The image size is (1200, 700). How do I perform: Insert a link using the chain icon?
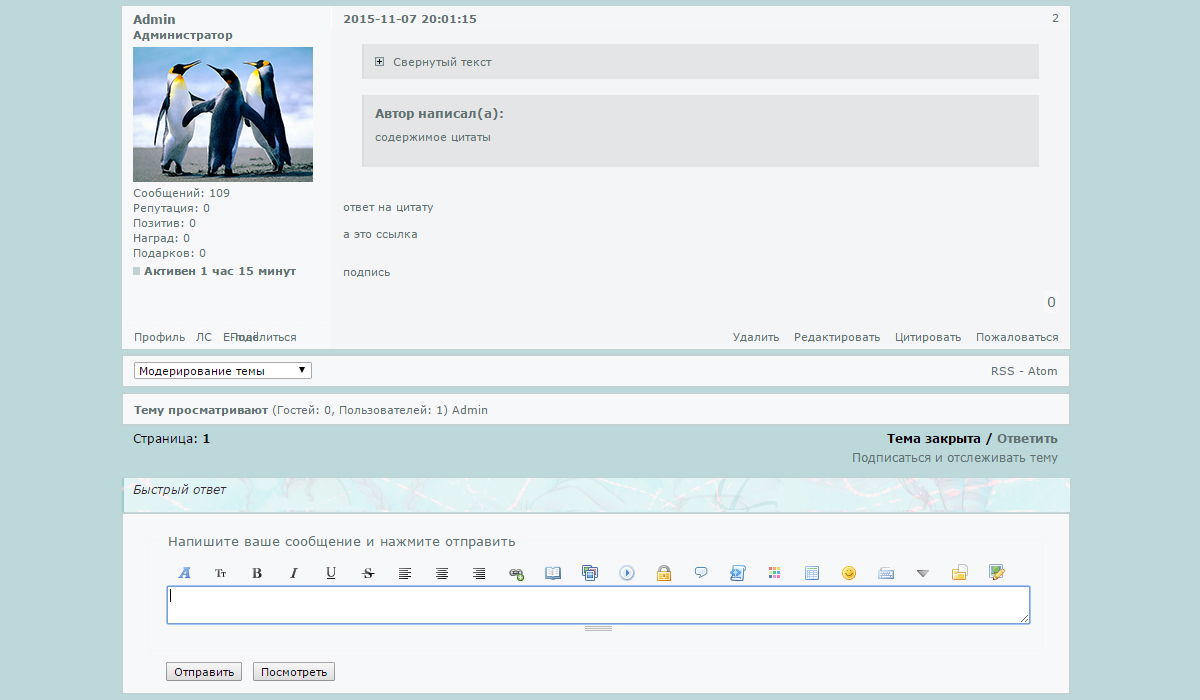click(516, 574)
